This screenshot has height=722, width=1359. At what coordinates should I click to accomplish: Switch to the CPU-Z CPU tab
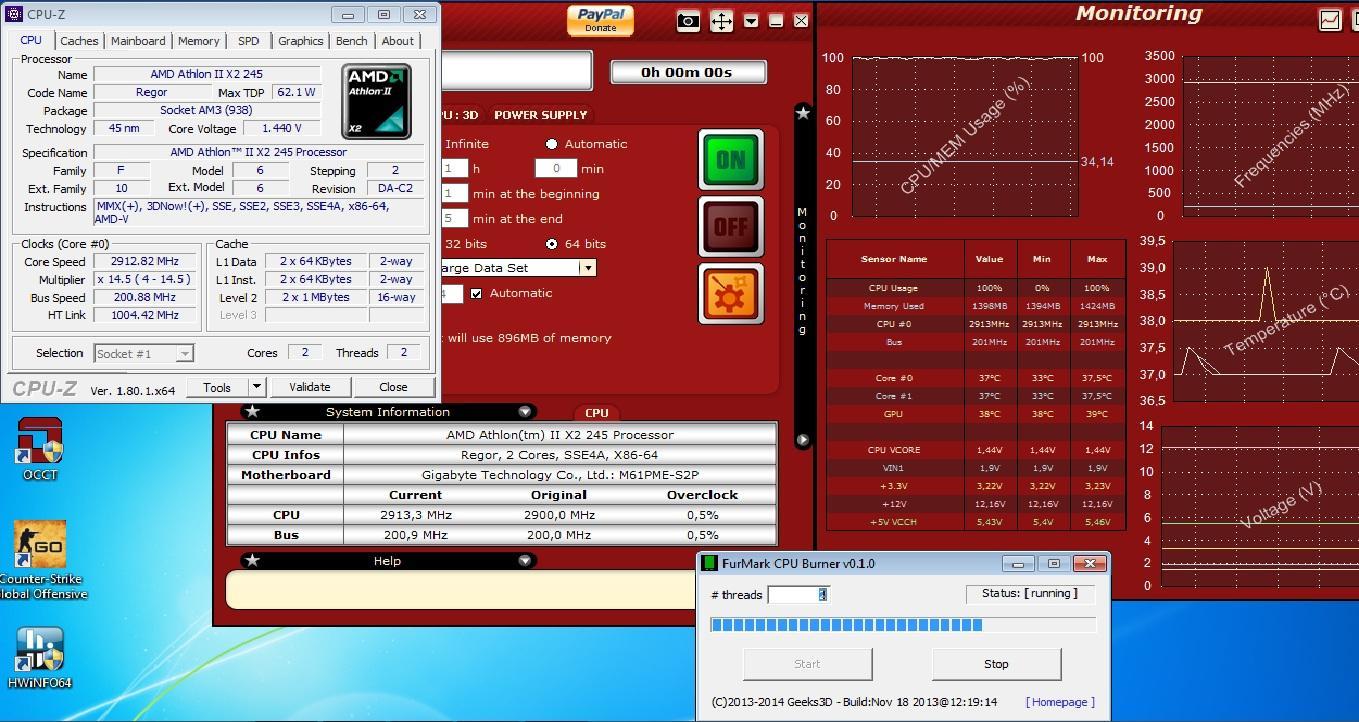pos(31,41)
